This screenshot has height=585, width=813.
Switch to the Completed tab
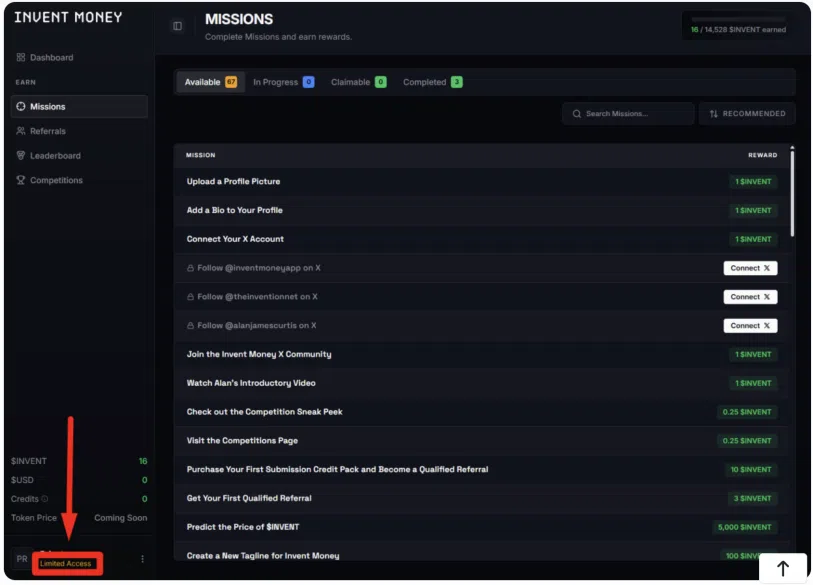pyautogui.click(x=432, y=82)
